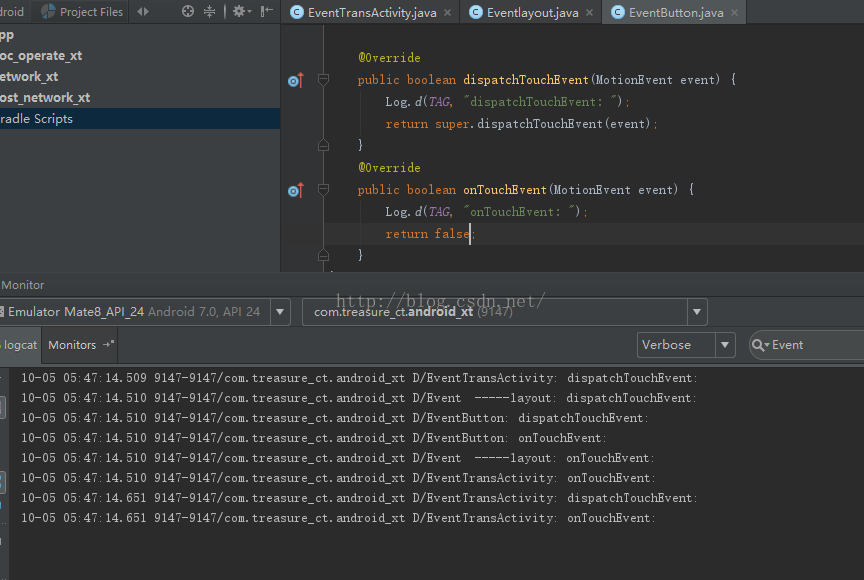Click override gutter icon beside dispatchTouchEvent method
Viewport: 864px width, 580px height.
[x=294, y=80]
